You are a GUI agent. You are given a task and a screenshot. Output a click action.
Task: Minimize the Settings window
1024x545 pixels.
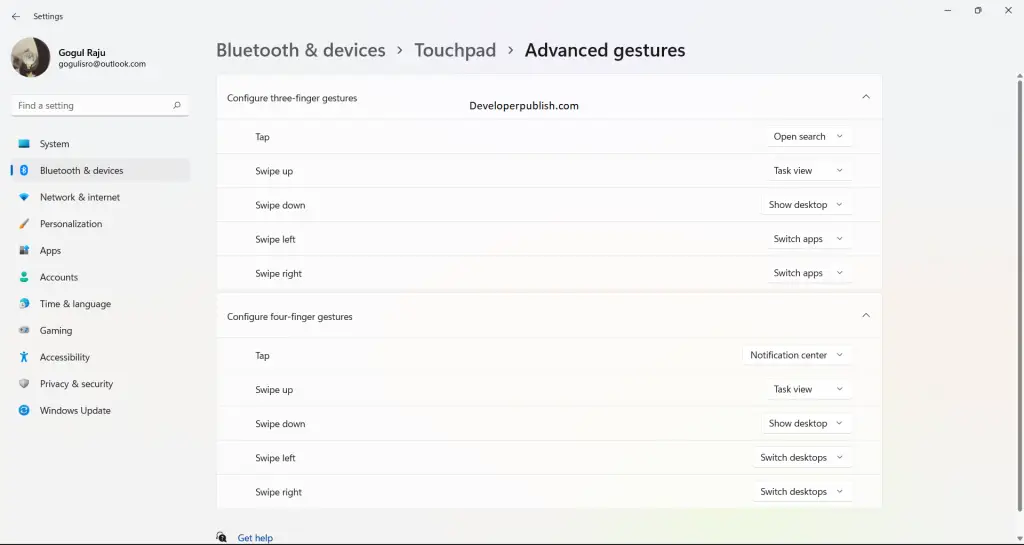948,10
